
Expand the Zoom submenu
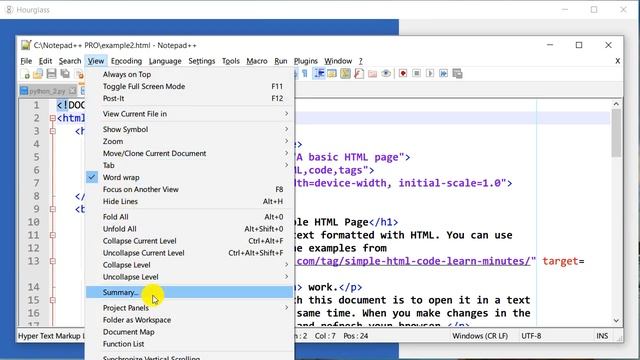[189, 141]
